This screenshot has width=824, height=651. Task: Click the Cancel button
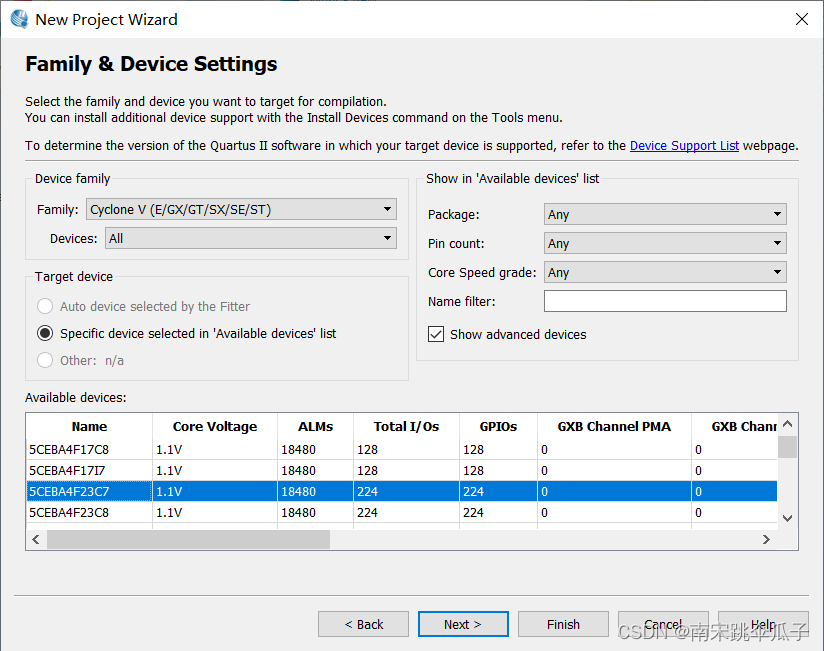(663, 624)
